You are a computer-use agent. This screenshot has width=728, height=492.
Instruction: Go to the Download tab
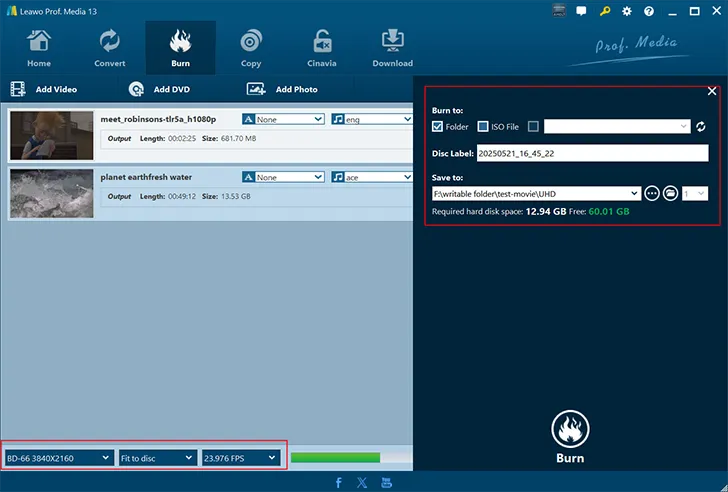click(x=392, y=48)
